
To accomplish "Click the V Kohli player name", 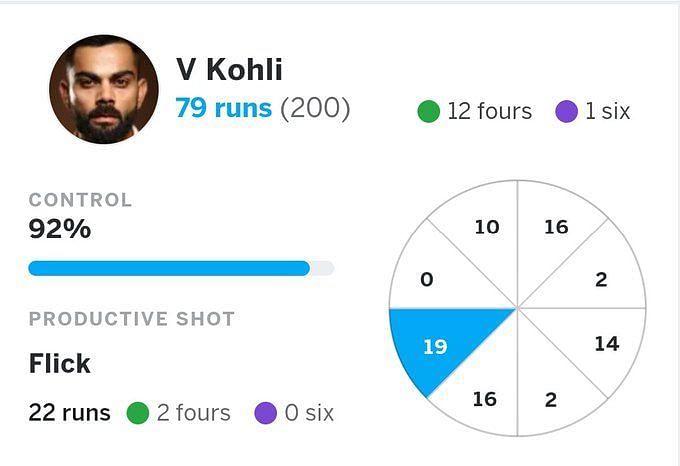I will [x=229, y=69].
